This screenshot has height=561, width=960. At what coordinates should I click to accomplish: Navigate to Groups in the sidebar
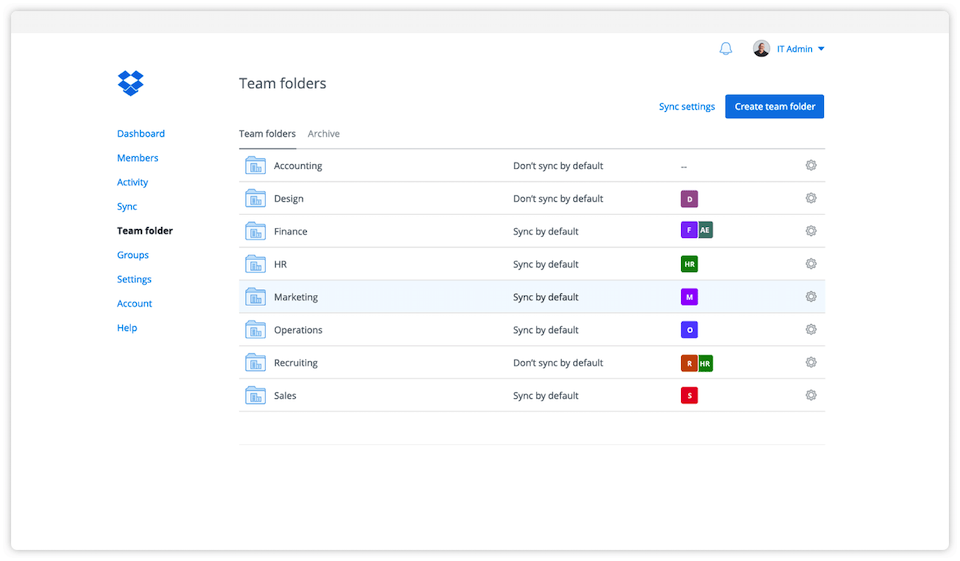[x=133, y=255]
